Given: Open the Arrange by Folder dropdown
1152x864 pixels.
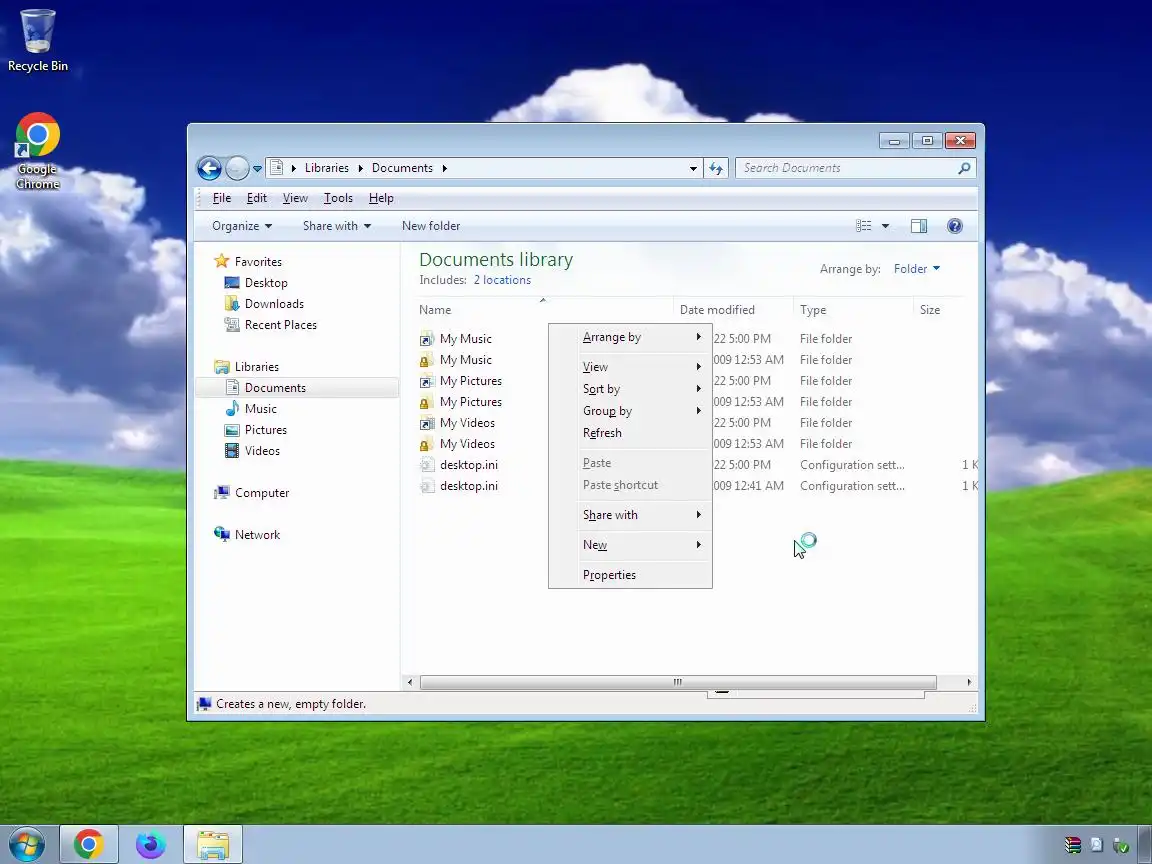Looking at the screenshot, I should click(x=916, y=269).
